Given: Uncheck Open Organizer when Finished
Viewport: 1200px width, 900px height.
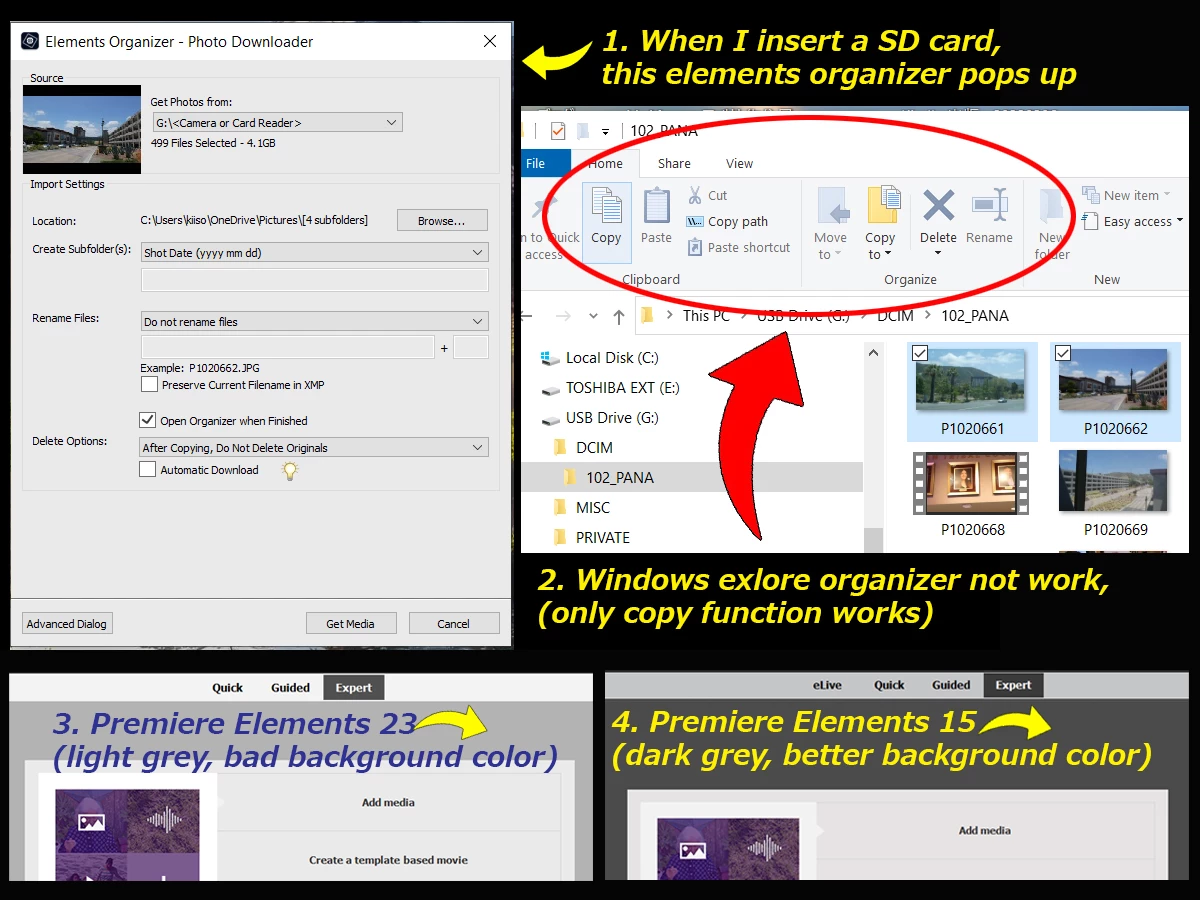Looking at the screenshot, I should pyautogui.click(x=148, y=421).
